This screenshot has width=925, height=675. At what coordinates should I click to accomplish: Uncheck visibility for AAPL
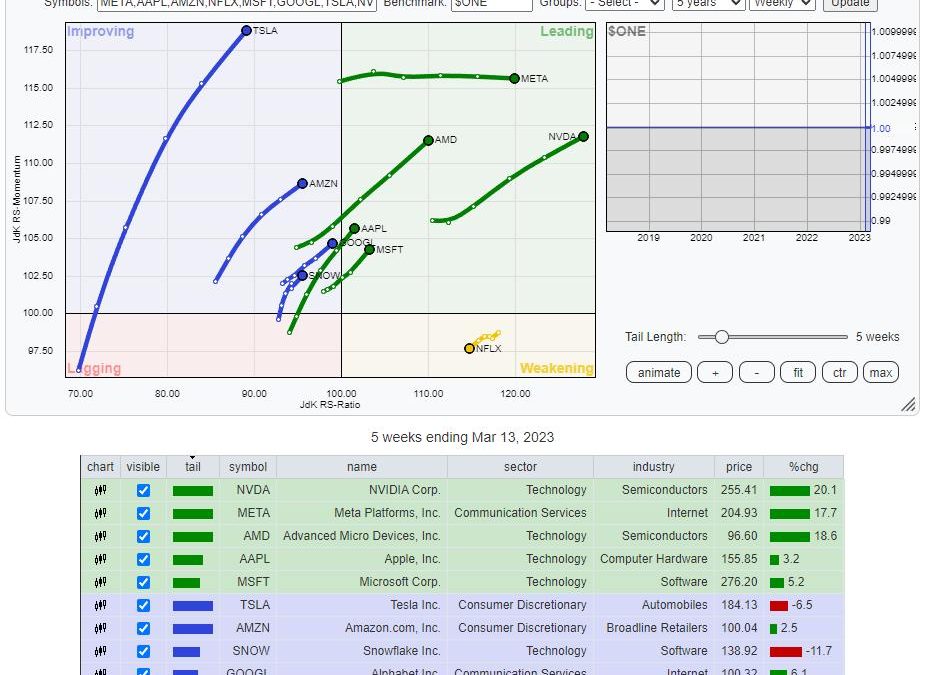(143, 559)
